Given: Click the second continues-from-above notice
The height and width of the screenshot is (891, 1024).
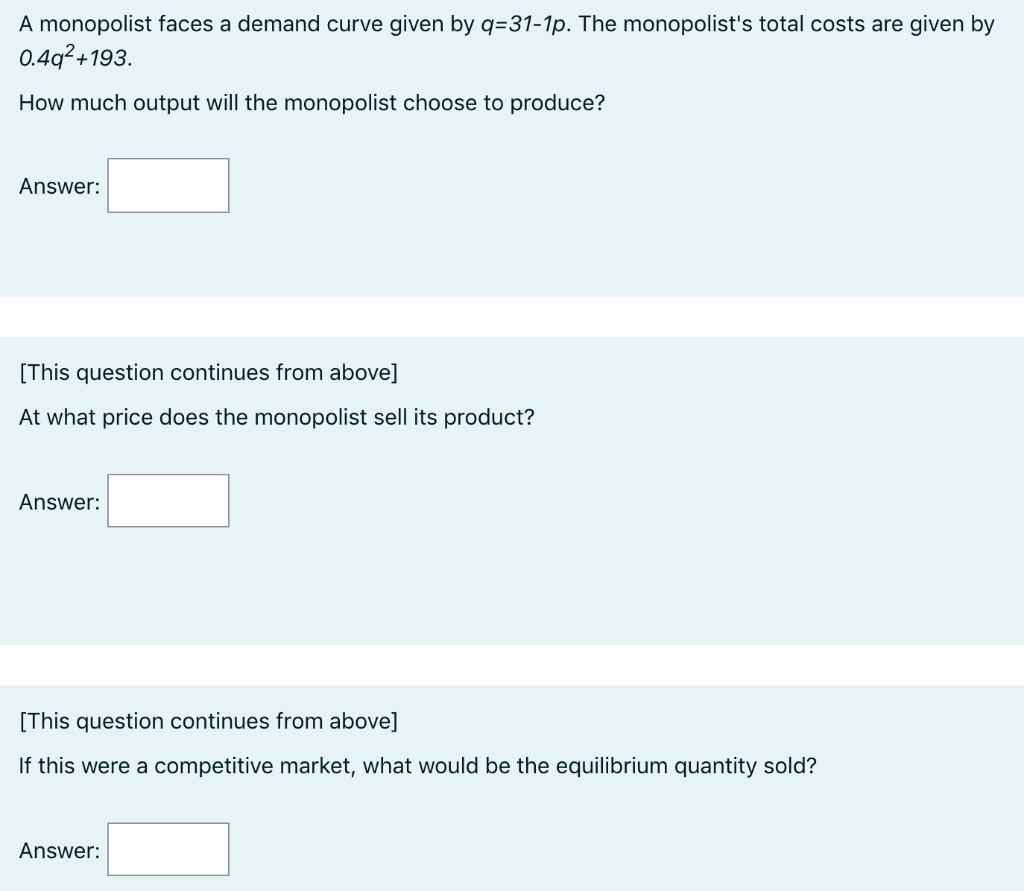Looking at the screenshot, I should [x=207, y=721].
